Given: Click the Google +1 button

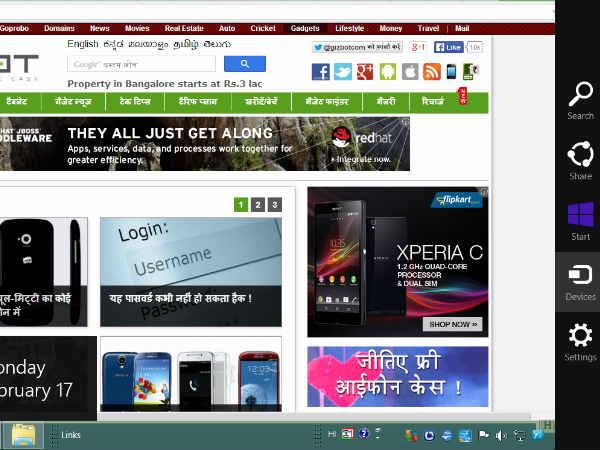Looking at the screenshot, I should click(418, 47).
